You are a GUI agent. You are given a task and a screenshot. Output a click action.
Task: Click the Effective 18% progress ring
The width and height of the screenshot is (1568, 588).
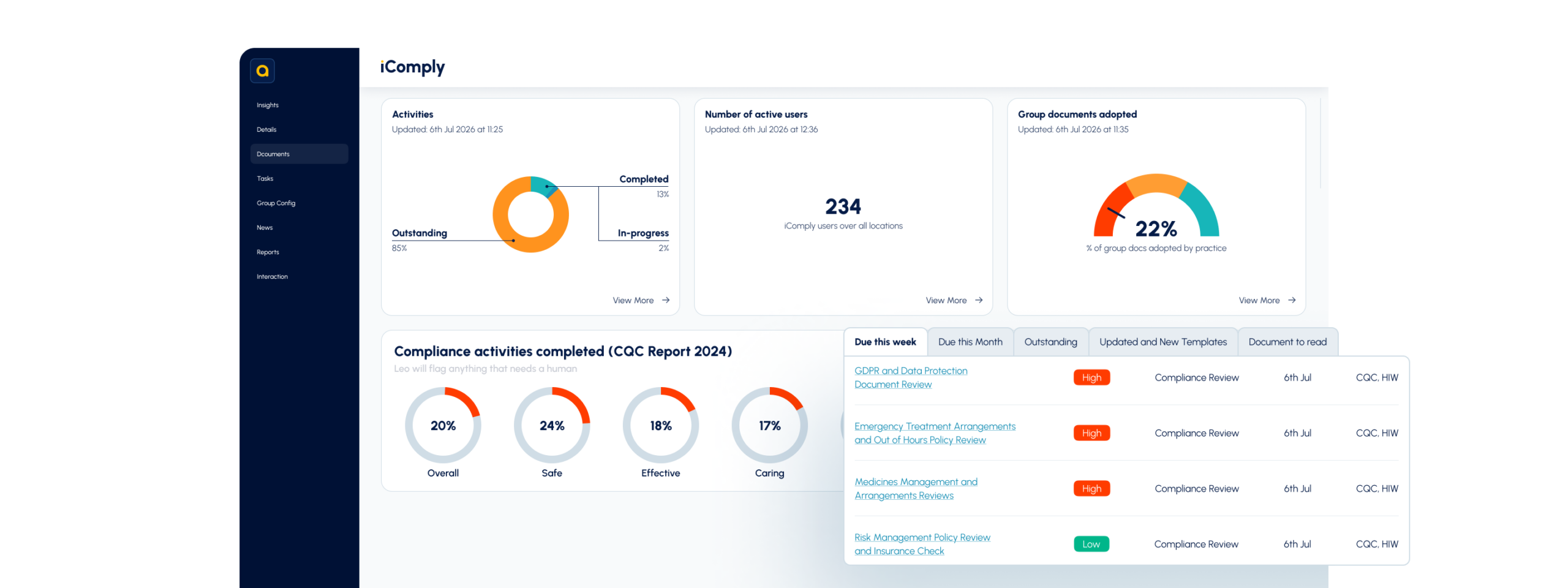pyautogui.click(x=661, y=425)
